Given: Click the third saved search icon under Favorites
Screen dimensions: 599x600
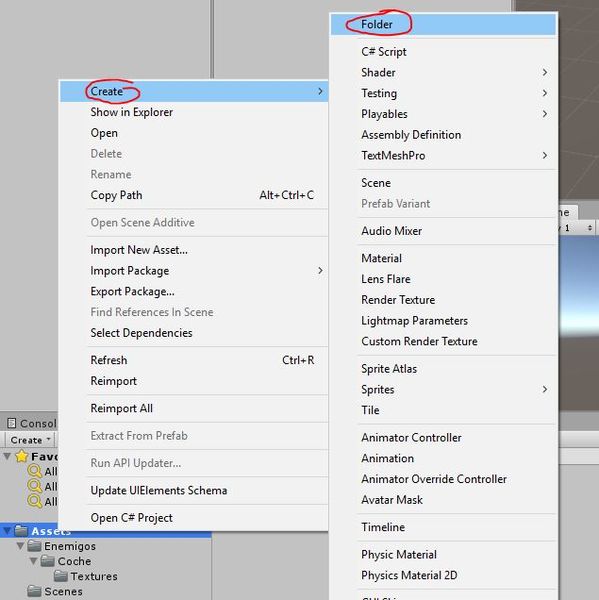Looking at the screenshot, I should [35, 501].
